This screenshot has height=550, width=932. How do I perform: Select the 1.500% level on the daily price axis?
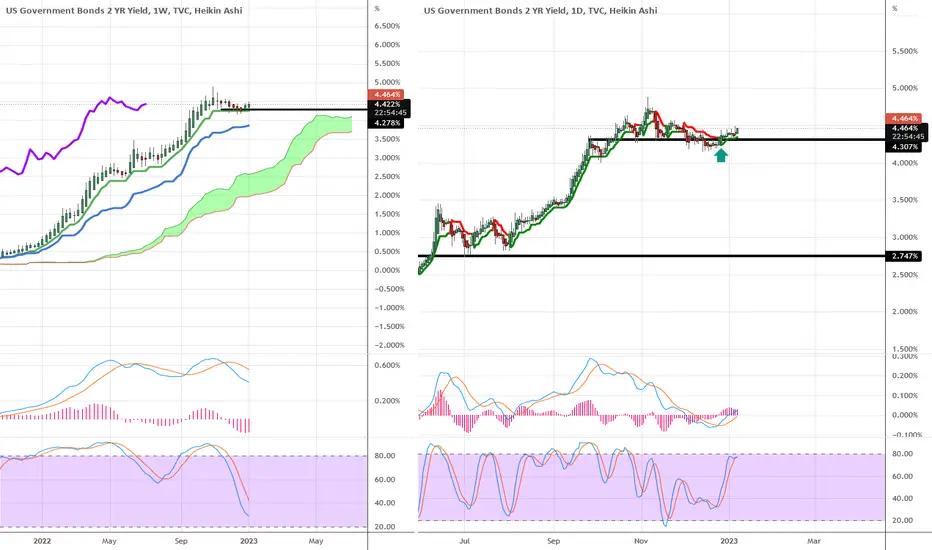905,349
